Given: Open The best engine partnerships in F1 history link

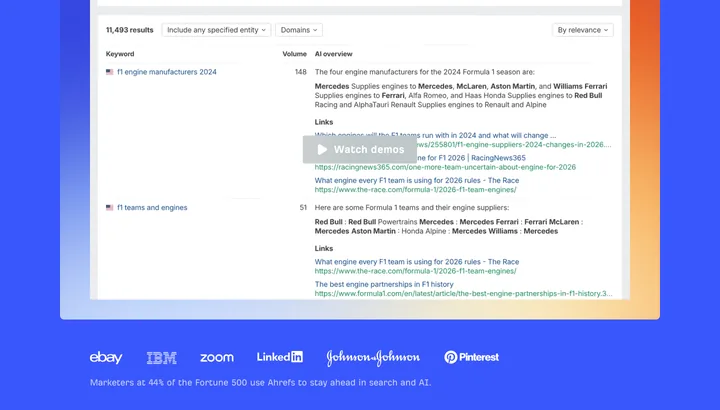Looking at the screenshot, I should (x=384, y=284).
